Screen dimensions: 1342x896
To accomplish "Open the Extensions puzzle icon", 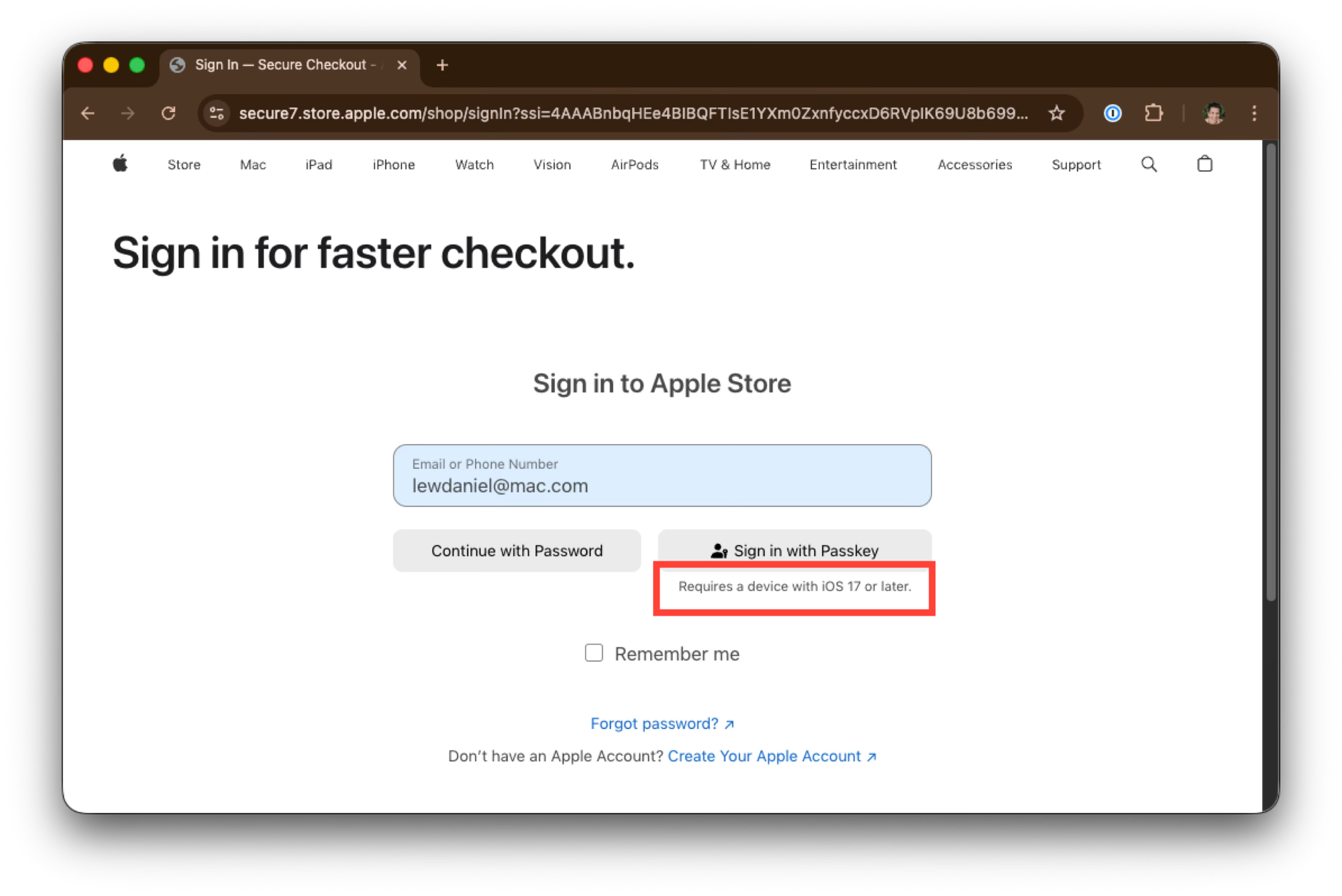I will coord(1153,113).
